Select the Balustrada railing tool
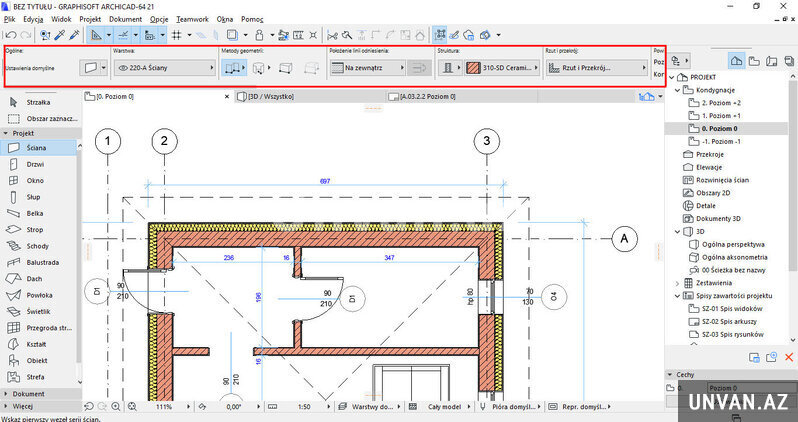 pyautogui.click(x=39, y=263)
